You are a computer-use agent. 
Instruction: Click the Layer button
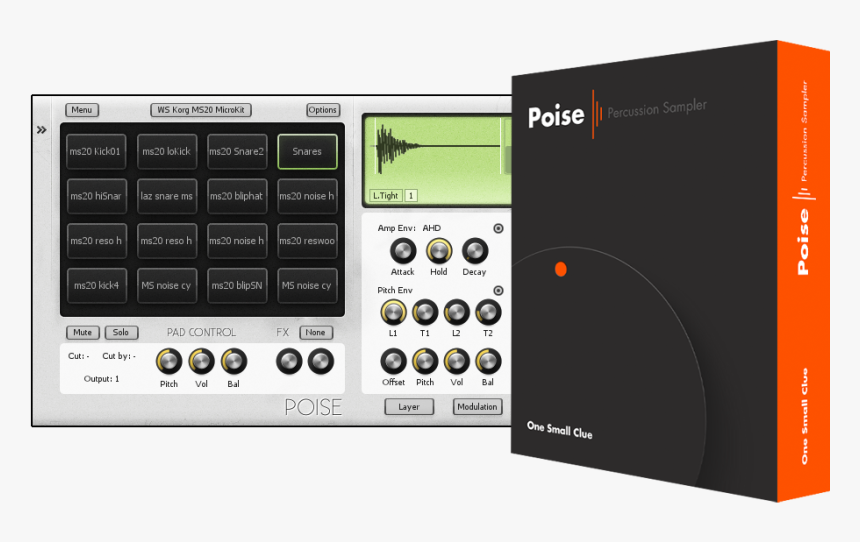coord(409,407)
